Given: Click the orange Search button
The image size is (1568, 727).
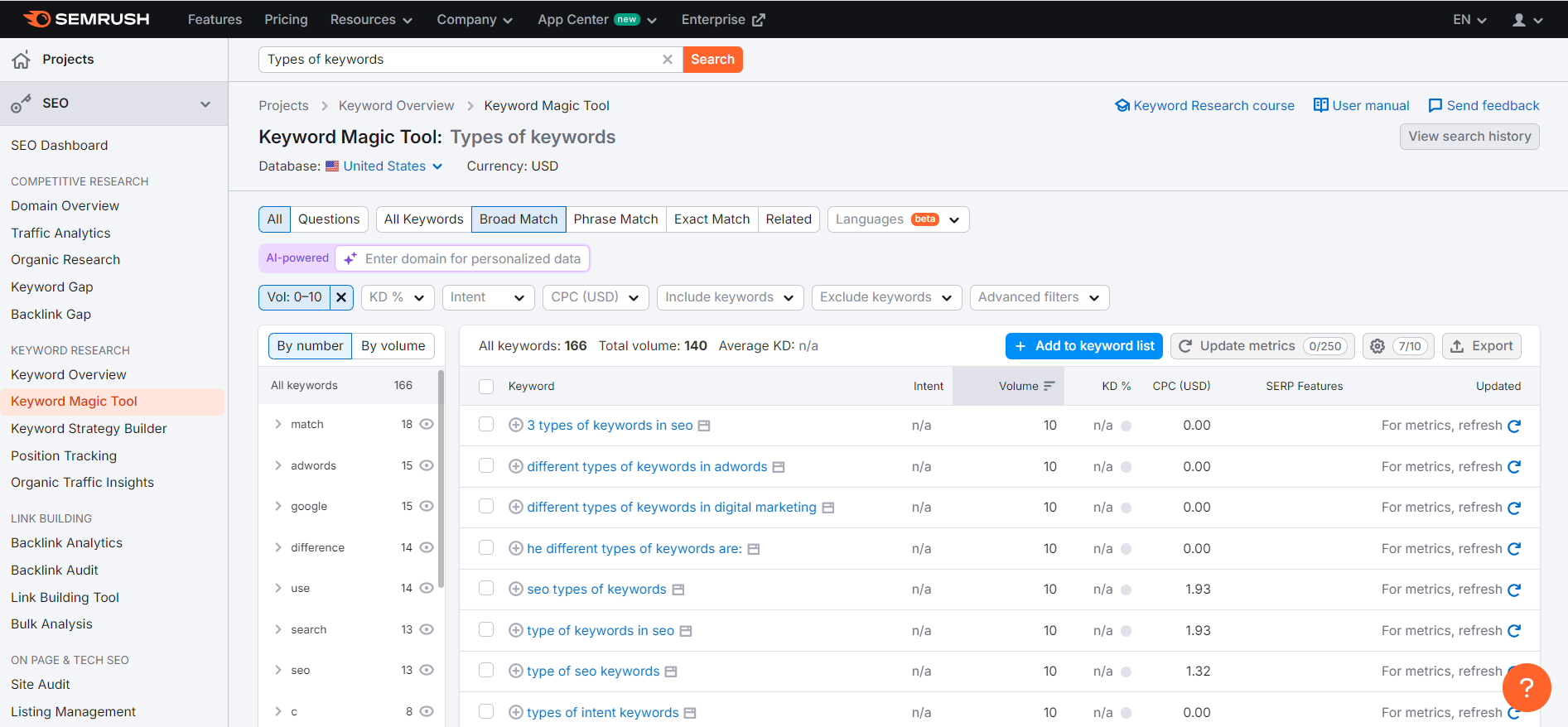Looking at the screenshot, I should [x=712, y=60].
